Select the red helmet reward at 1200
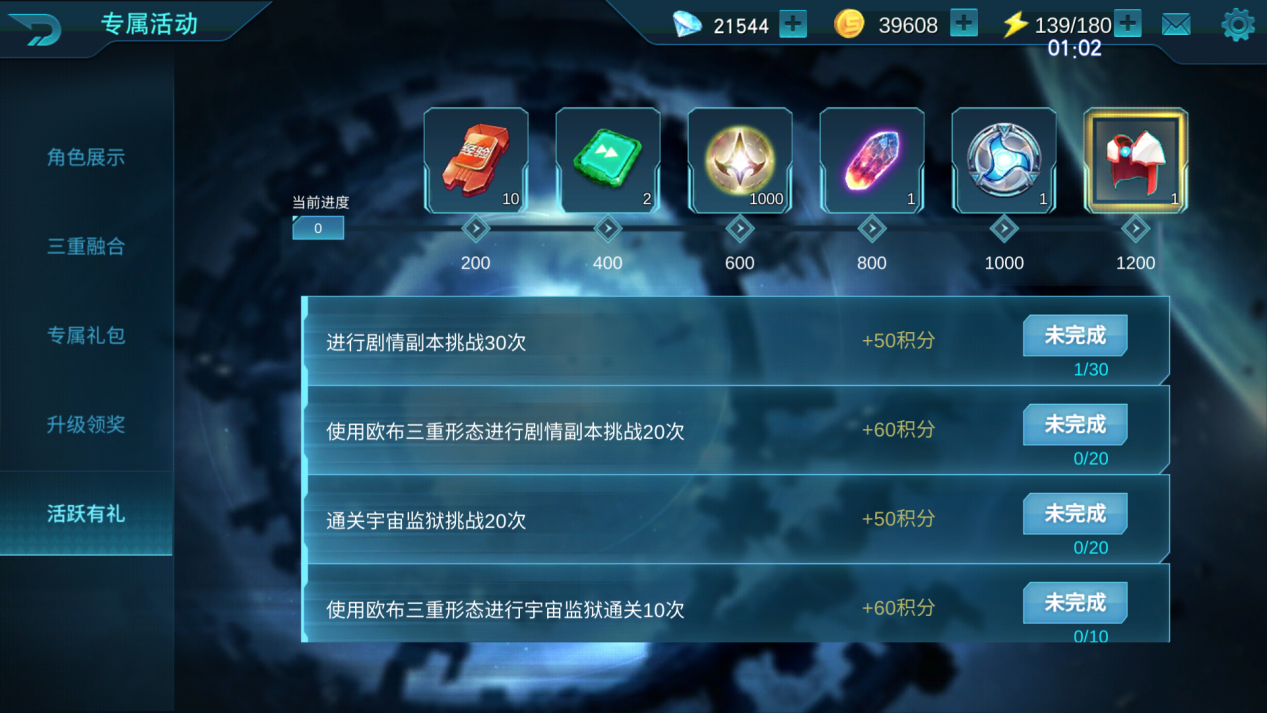Screen dimensions: 1267x713 (1136, 160)
